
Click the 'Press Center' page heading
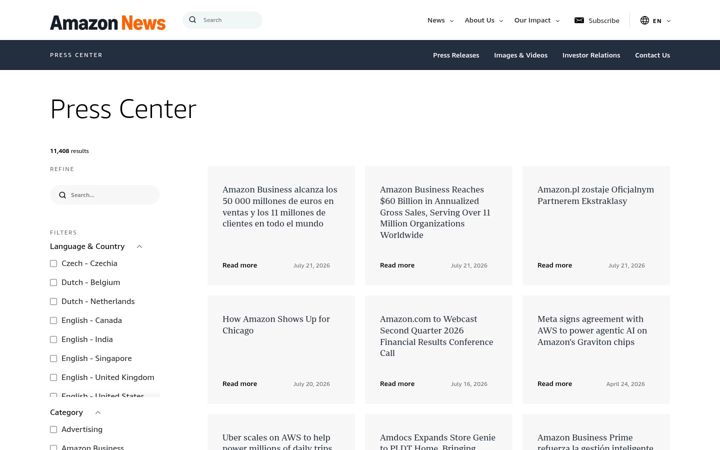pos(123,109)
